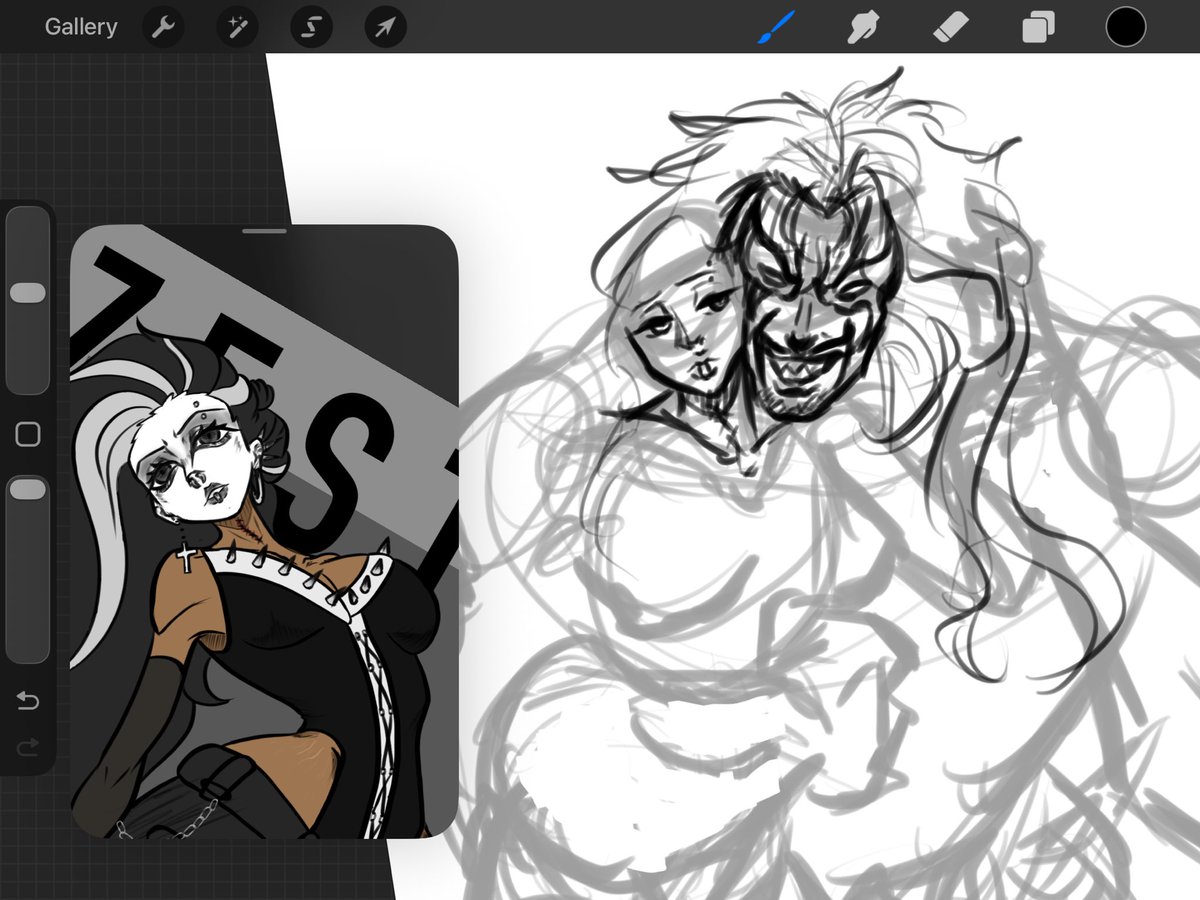
Task: Open the Actions wrench menu
Action: pos(164,27)
